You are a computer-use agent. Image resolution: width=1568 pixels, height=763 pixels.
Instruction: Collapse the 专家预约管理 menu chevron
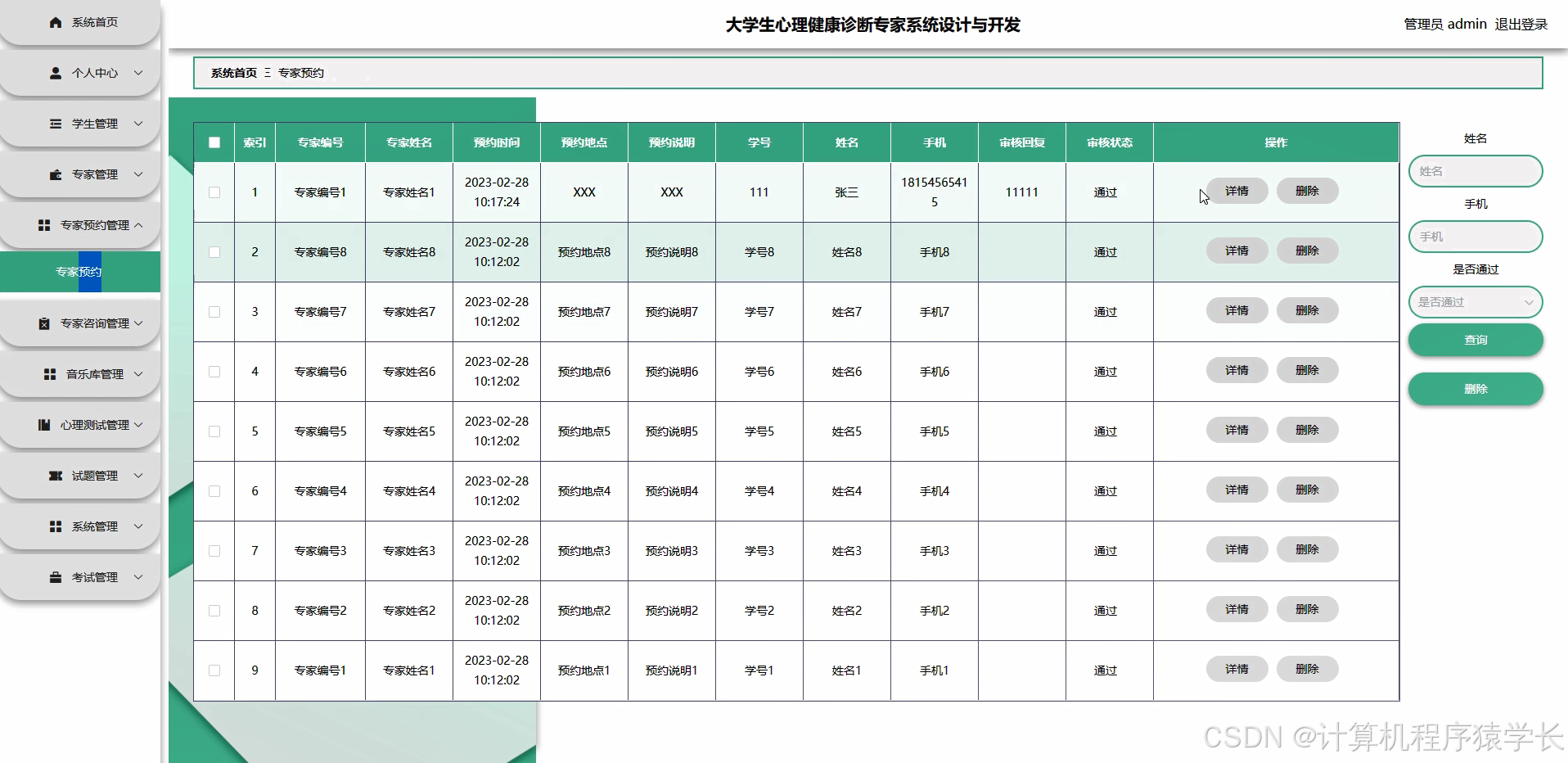[x=138, y=225]
